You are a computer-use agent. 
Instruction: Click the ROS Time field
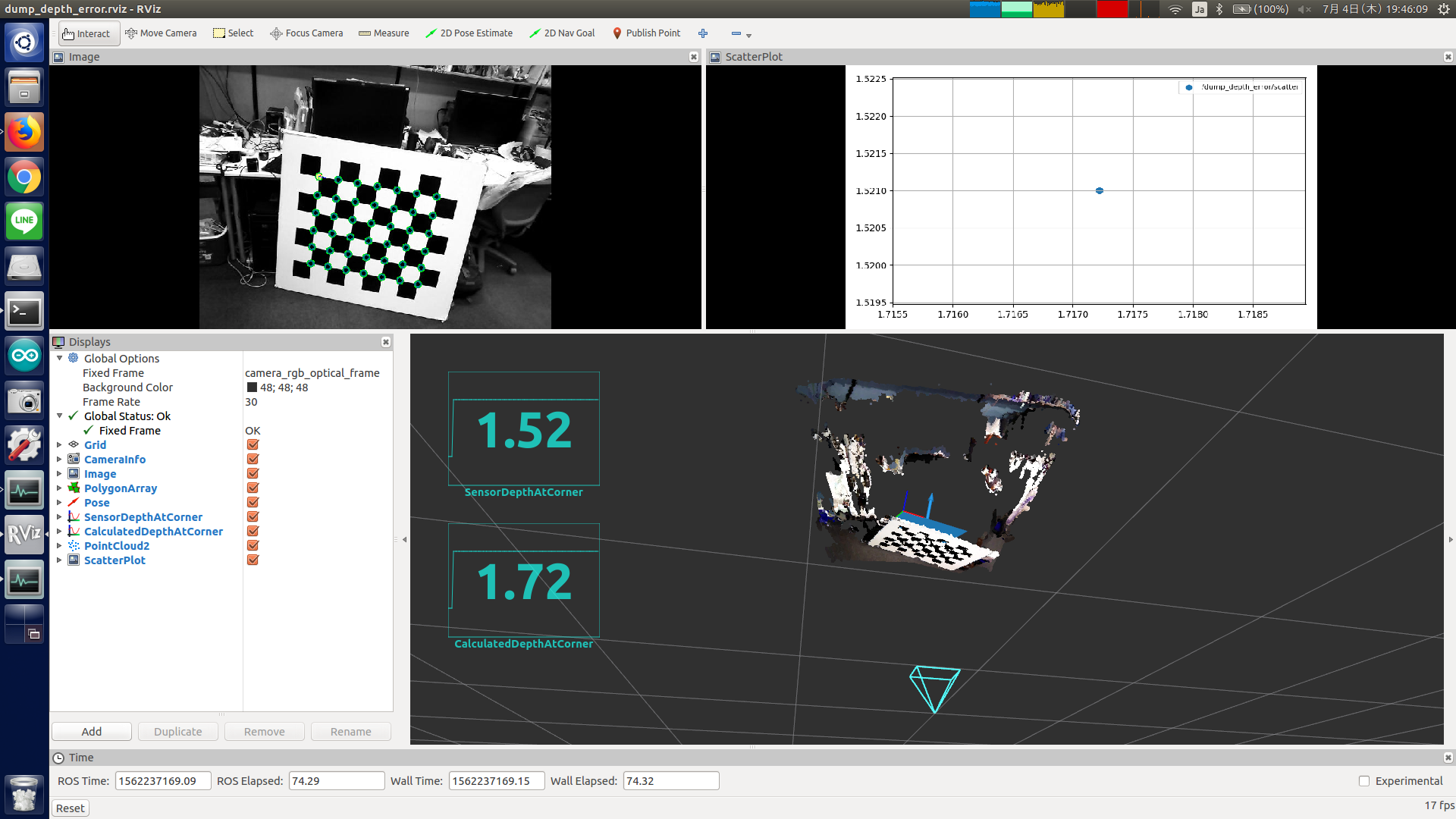(x=163, y=781)
